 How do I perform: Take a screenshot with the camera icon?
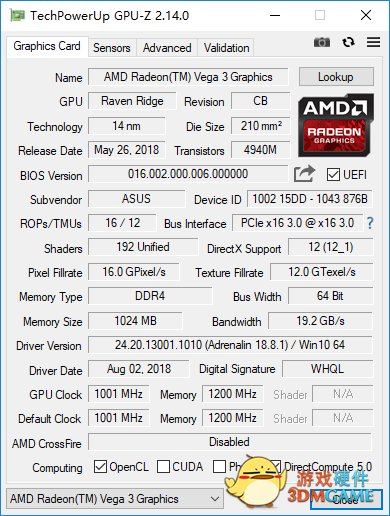click(322, 42)
